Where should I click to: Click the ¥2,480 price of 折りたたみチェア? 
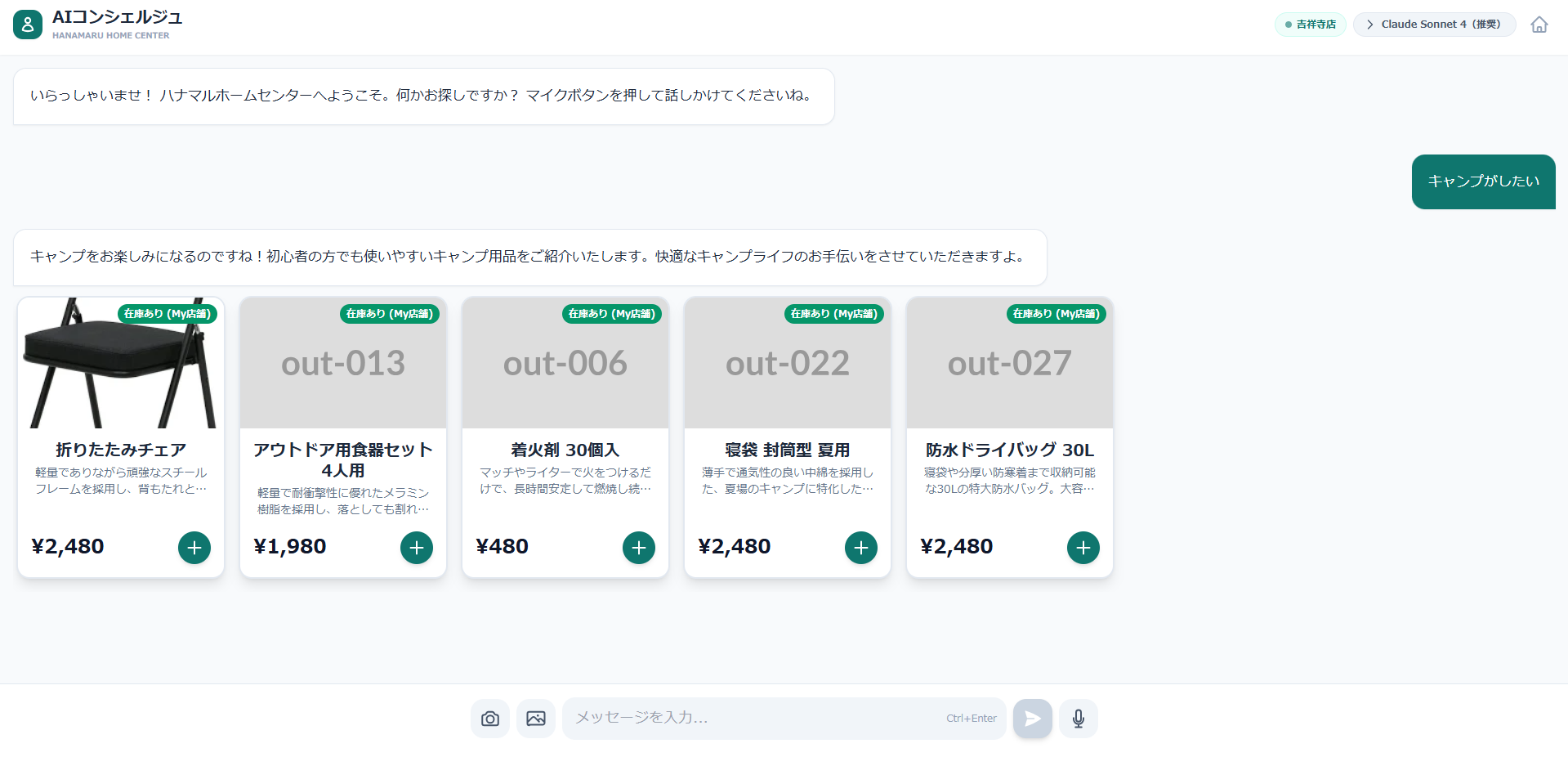[x=68, y=546]
